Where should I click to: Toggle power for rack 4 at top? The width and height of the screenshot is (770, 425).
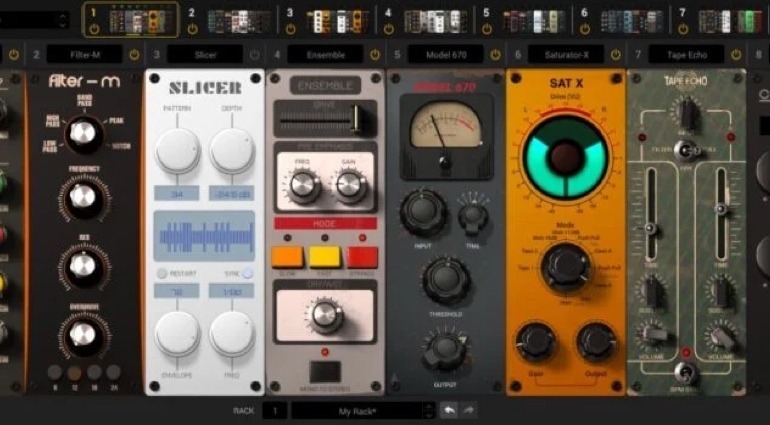pos(388,29)
